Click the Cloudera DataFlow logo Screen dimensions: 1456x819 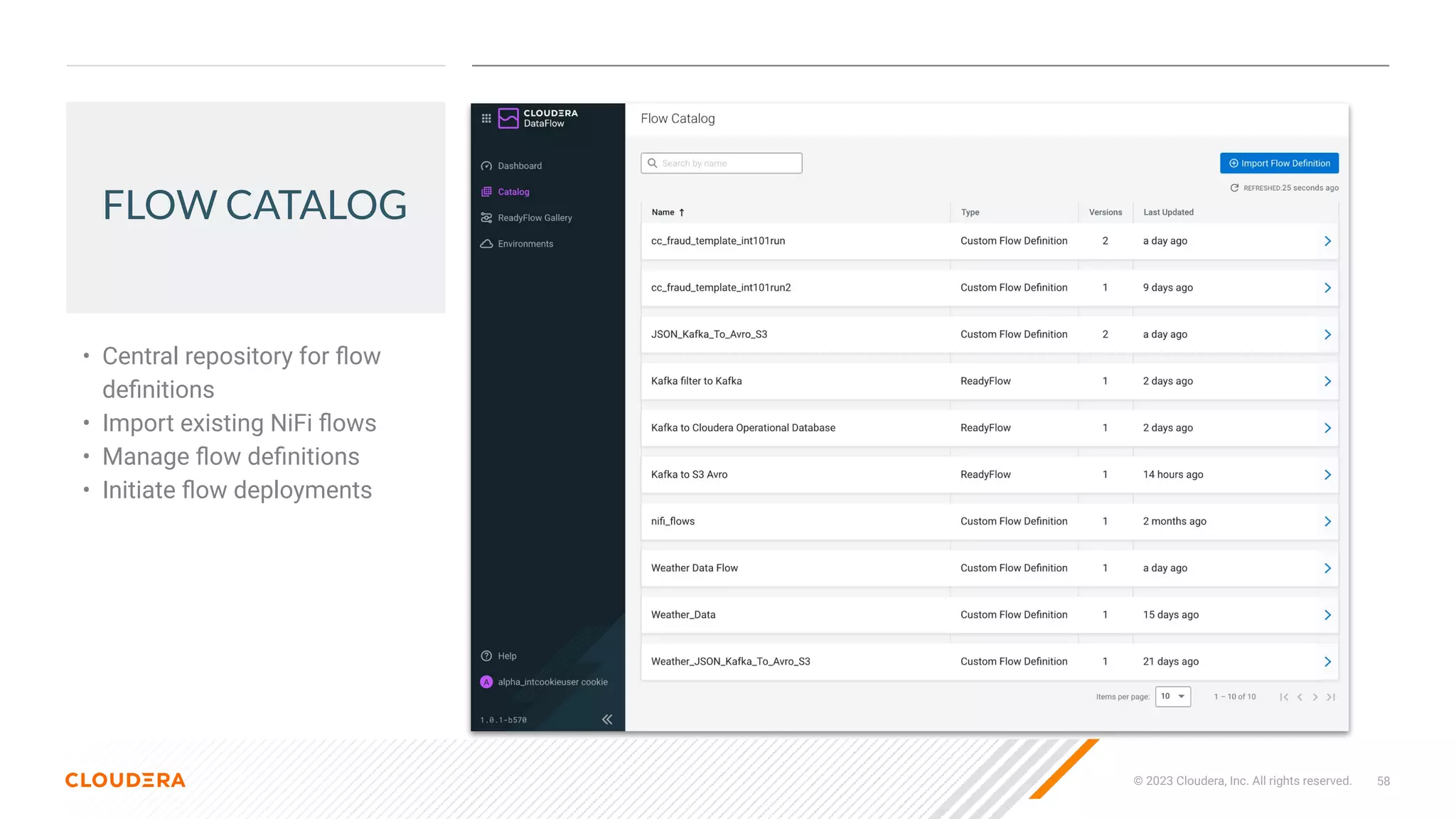(538, 118)
